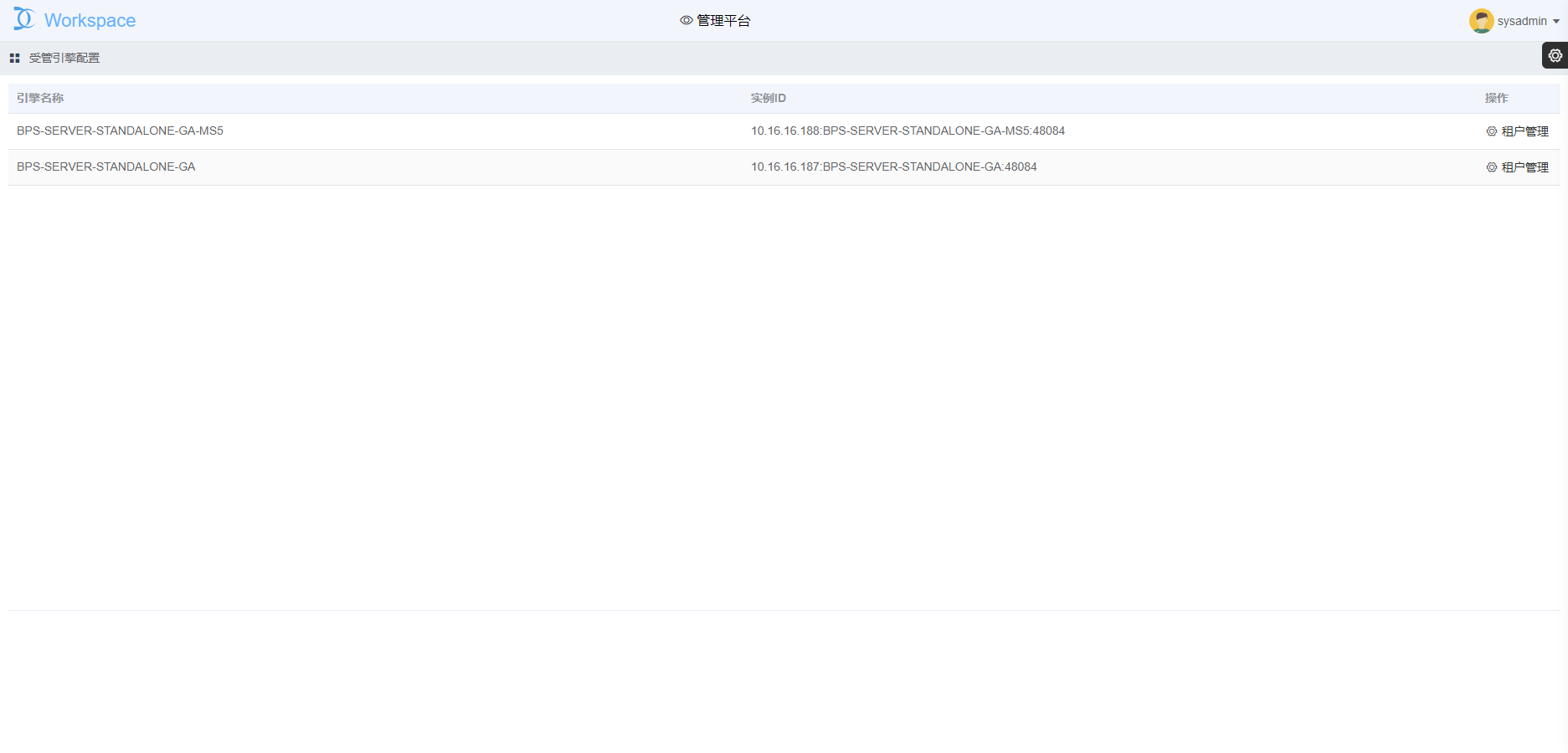Select engine name BPS-SERVER-STANDALONE-GA
The height and width of the screenshot is (753, 1568).
click(106, 167)
